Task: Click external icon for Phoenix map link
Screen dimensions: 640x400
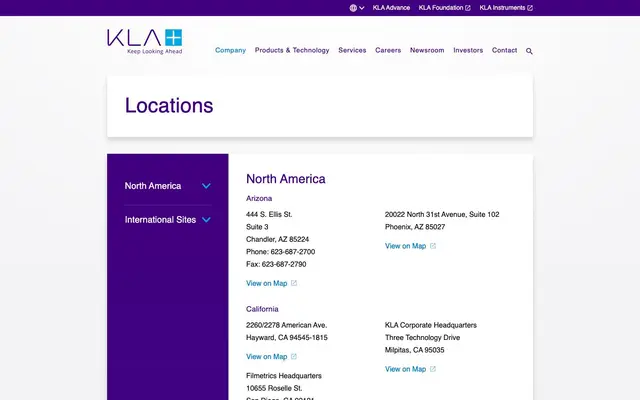Action: click(433, 246)
